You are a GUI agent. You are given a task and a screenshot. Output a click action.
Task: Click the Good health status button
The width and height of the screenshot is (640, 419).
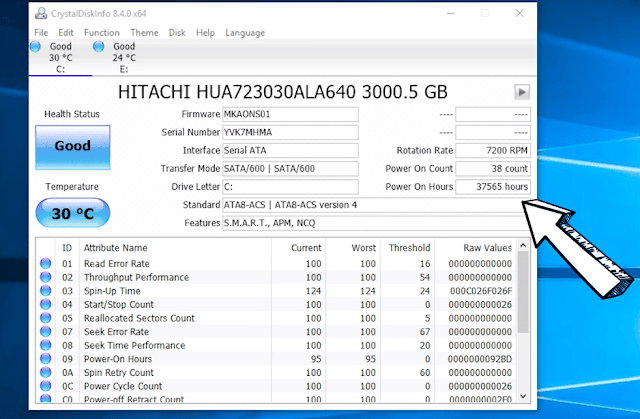(x=73, y=147)
